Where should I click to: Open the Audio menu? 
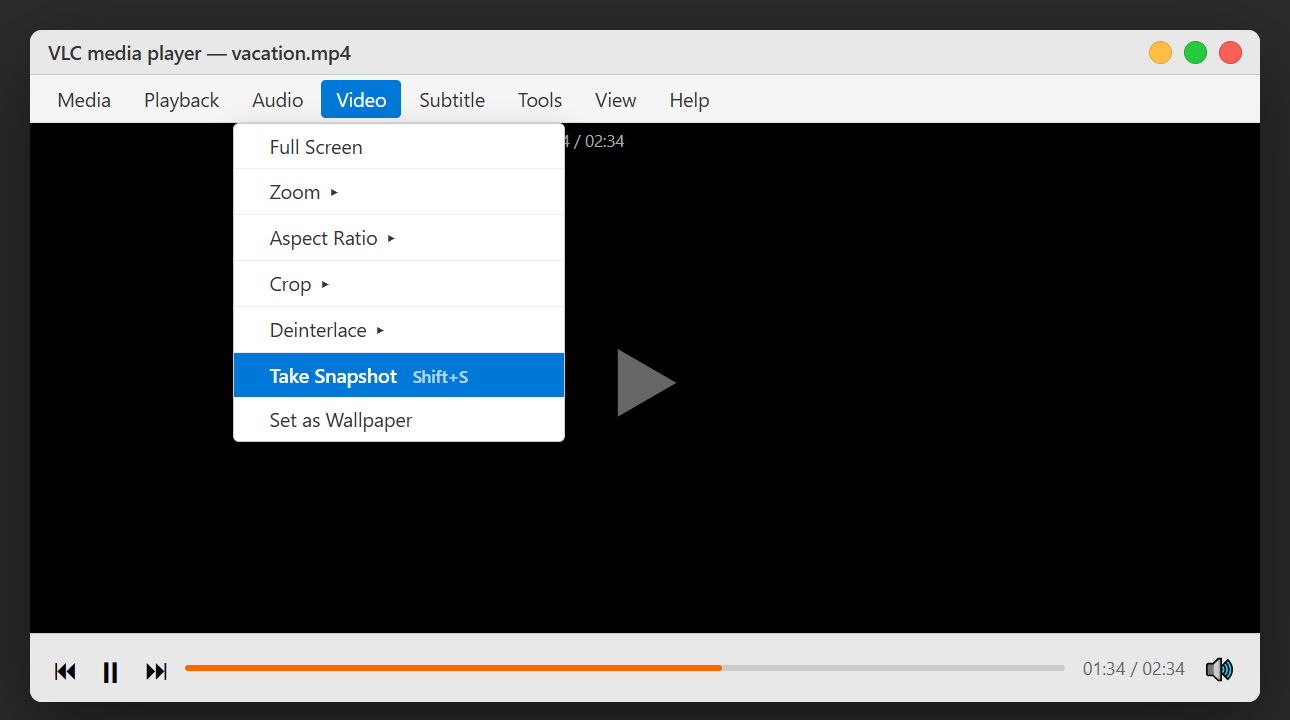click(278, 100)
